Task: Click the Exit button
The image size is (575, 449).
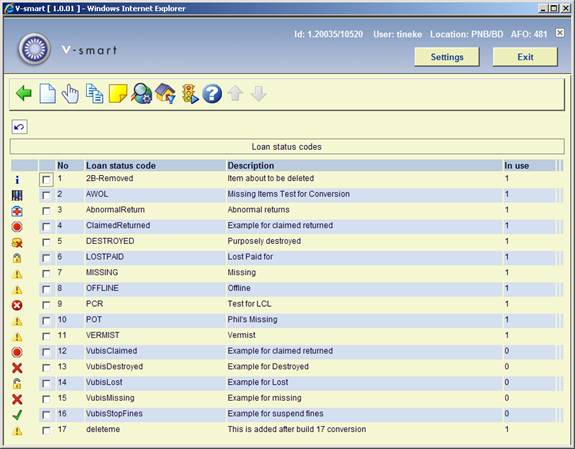Action: tap(525, 57)
